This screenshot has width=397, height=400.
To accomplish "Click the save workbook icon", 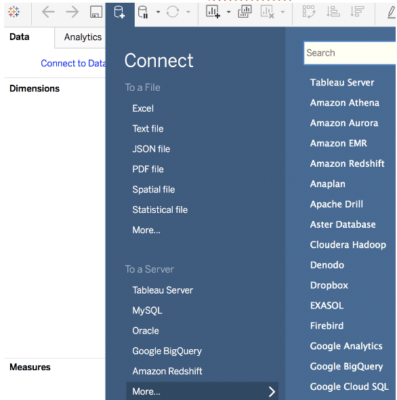I will 96,12.
